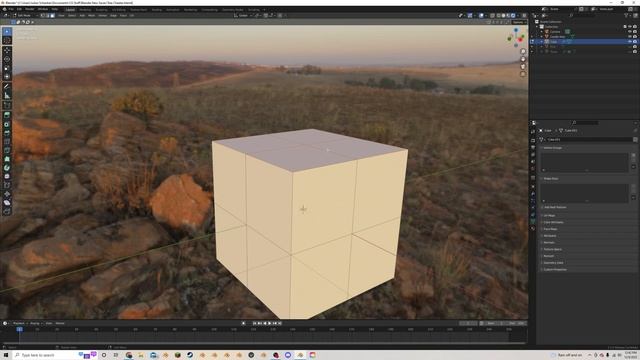
Task: Open the Object Data properties tab (green icon)
Action: pyautogui.click(x=533, y=222)
